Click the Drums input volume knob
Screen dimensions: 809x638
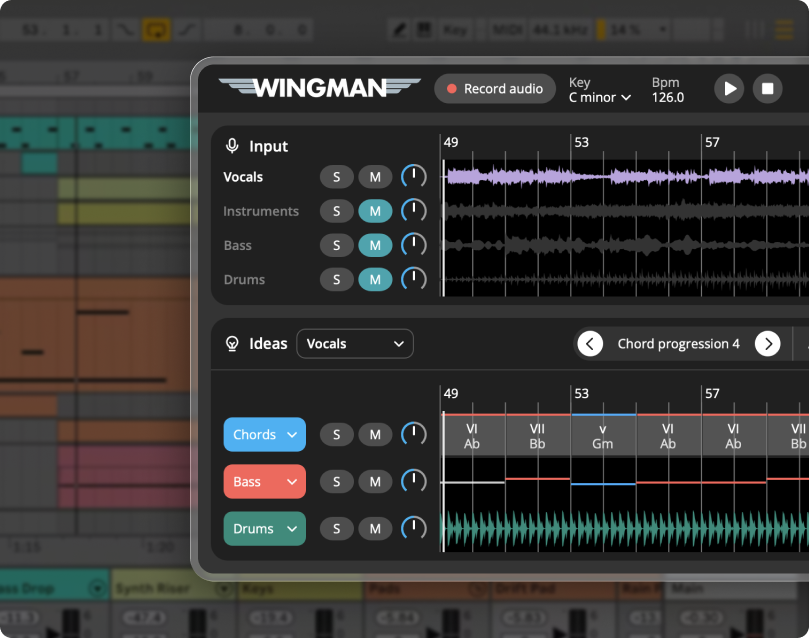coord(414,279)
